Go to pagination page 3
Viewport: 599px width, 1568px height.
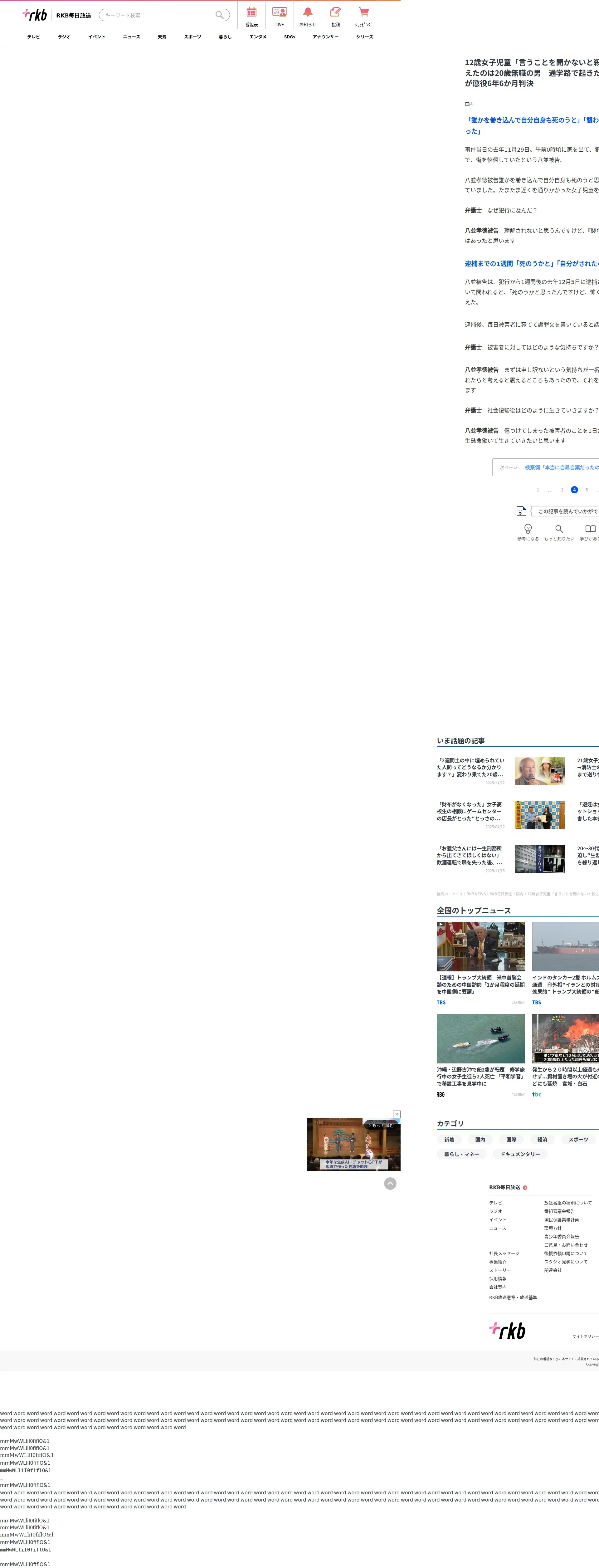(x=562, y=490)
